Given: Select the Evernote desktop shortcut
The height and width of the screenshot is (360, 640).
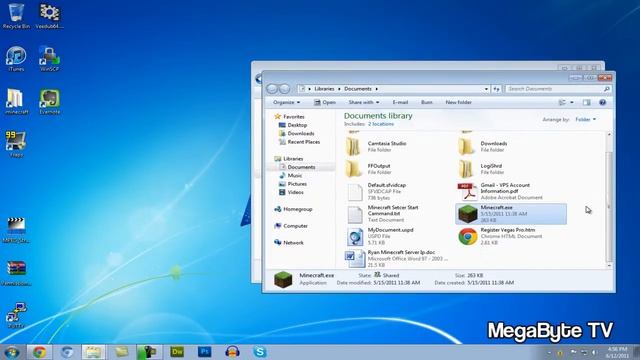Looking at the screenshot, I should [49, 102].
